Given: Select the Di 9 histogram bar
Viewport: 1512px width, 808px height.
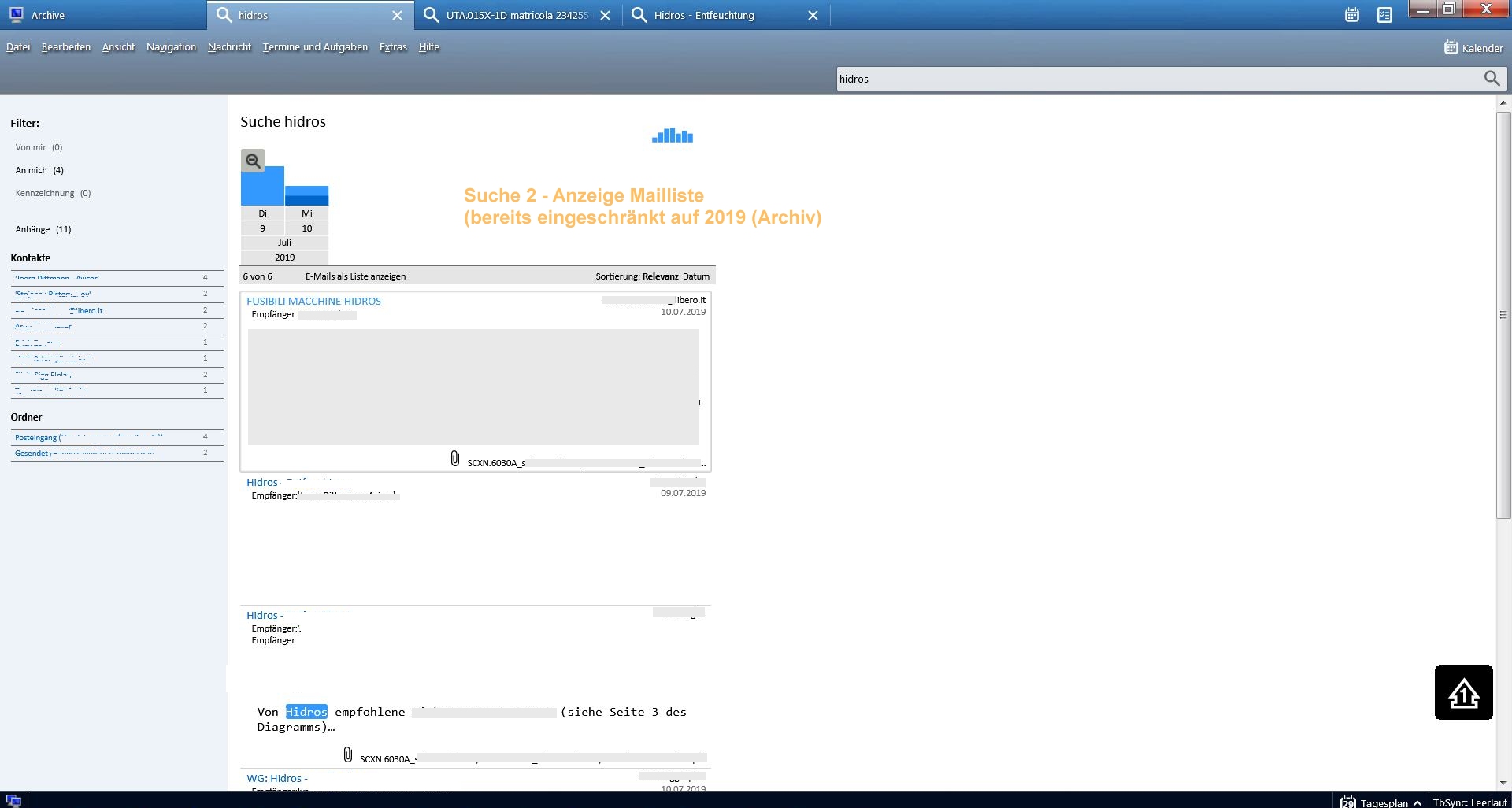Looking at the screenshot, I should (262, 186).
